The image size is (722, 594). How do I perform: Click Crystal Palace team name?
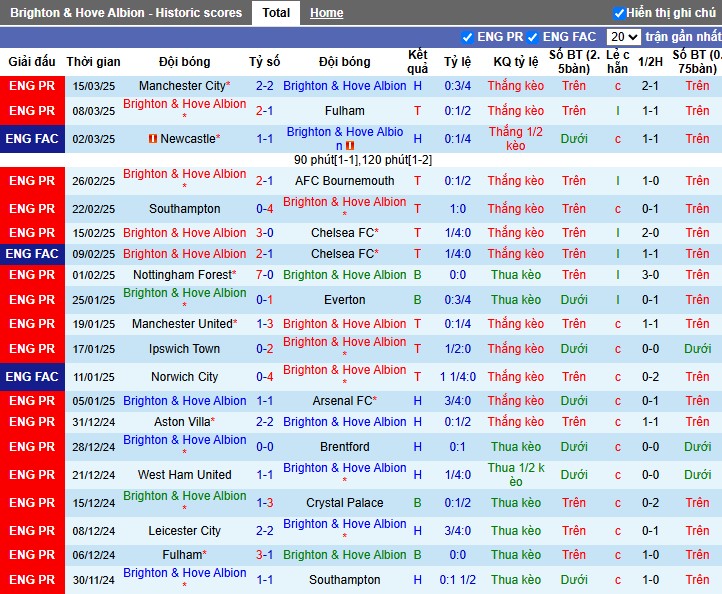[x=344, y=503]
